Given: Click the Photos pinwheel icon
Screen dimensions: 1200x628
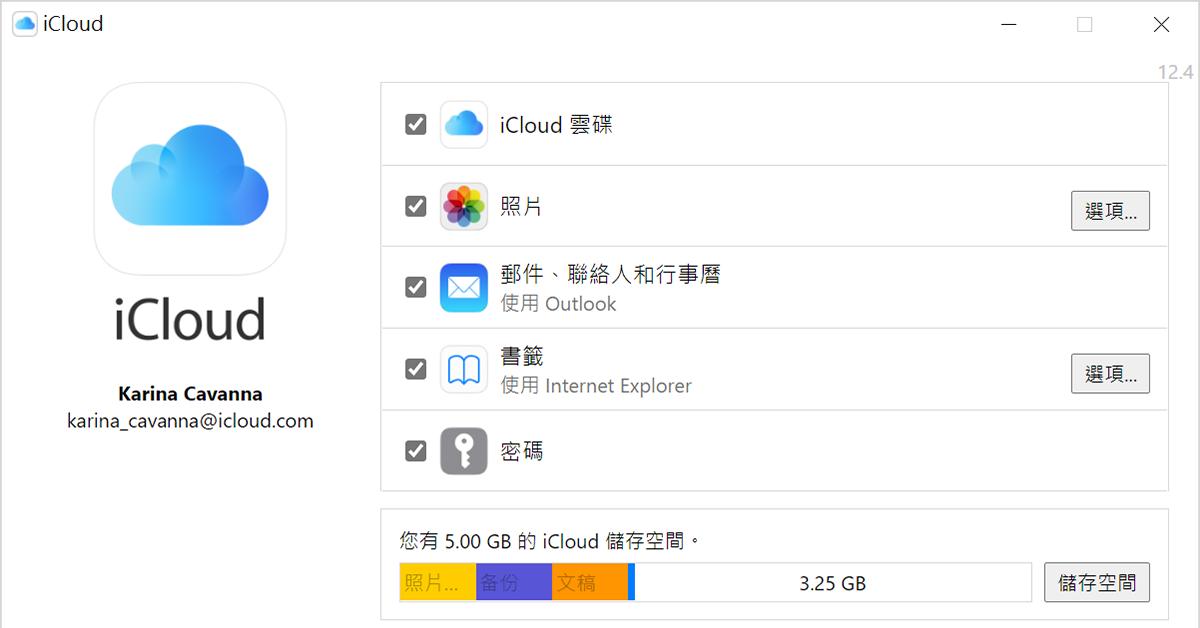Looking at the screenshot, I should pos(464,207).
